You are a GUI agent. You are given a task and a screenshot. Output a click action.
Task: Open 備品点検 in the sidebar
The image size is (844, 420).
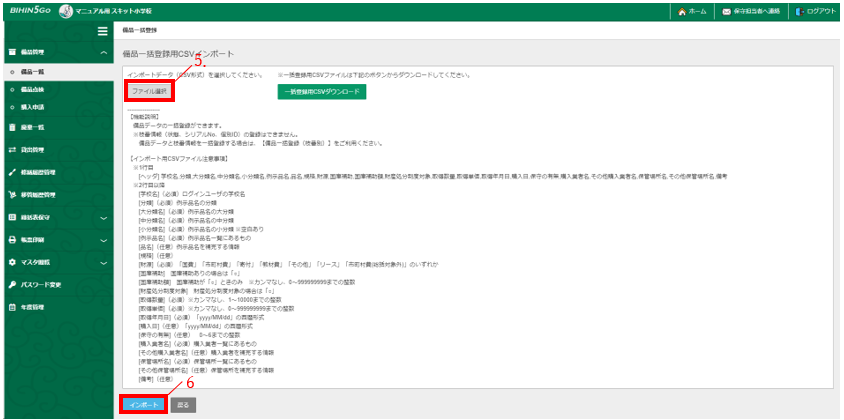tap(33, 89)
